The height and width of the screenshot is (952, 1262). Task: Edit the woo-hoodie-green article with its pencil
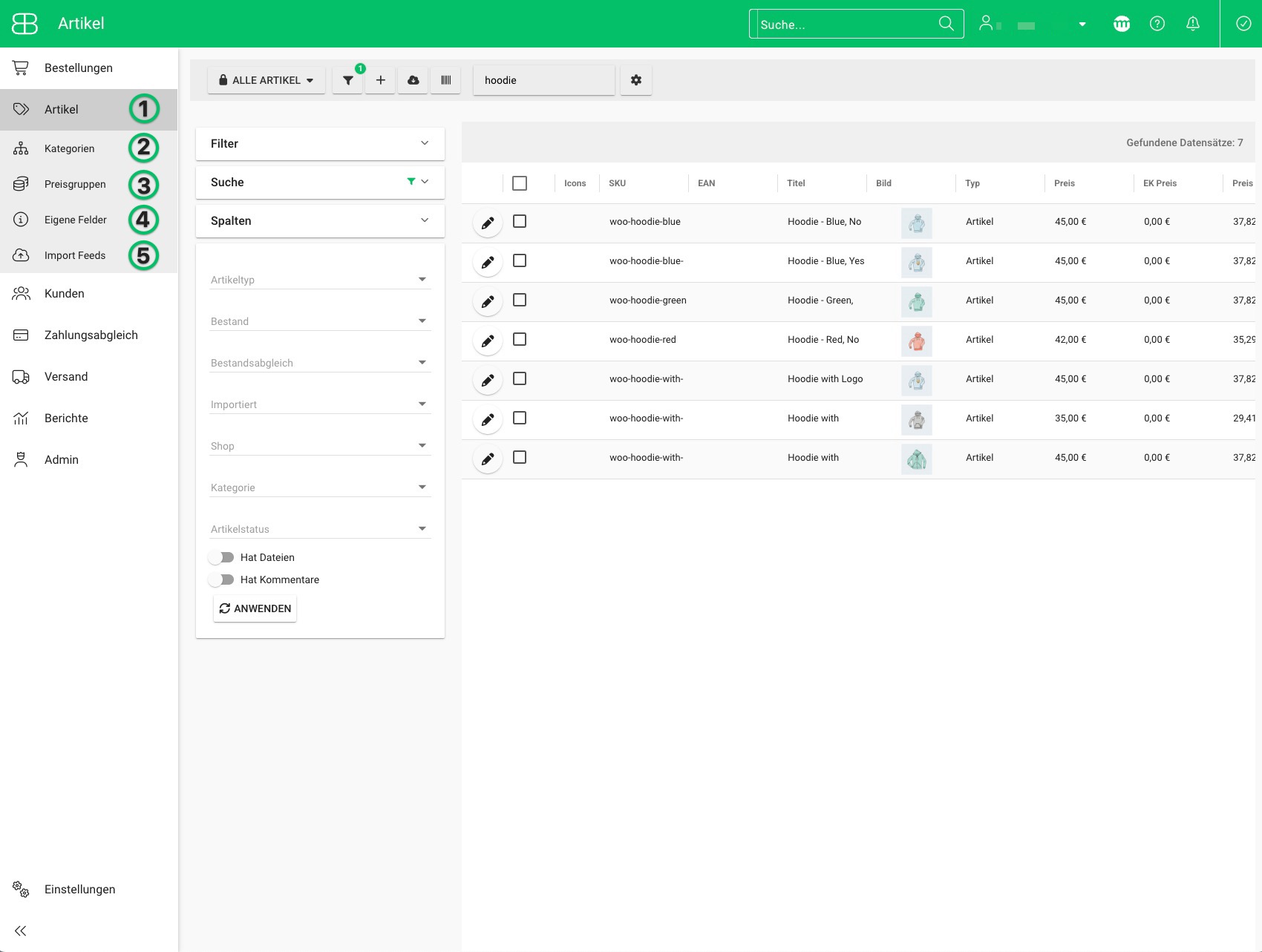(488, 301)
